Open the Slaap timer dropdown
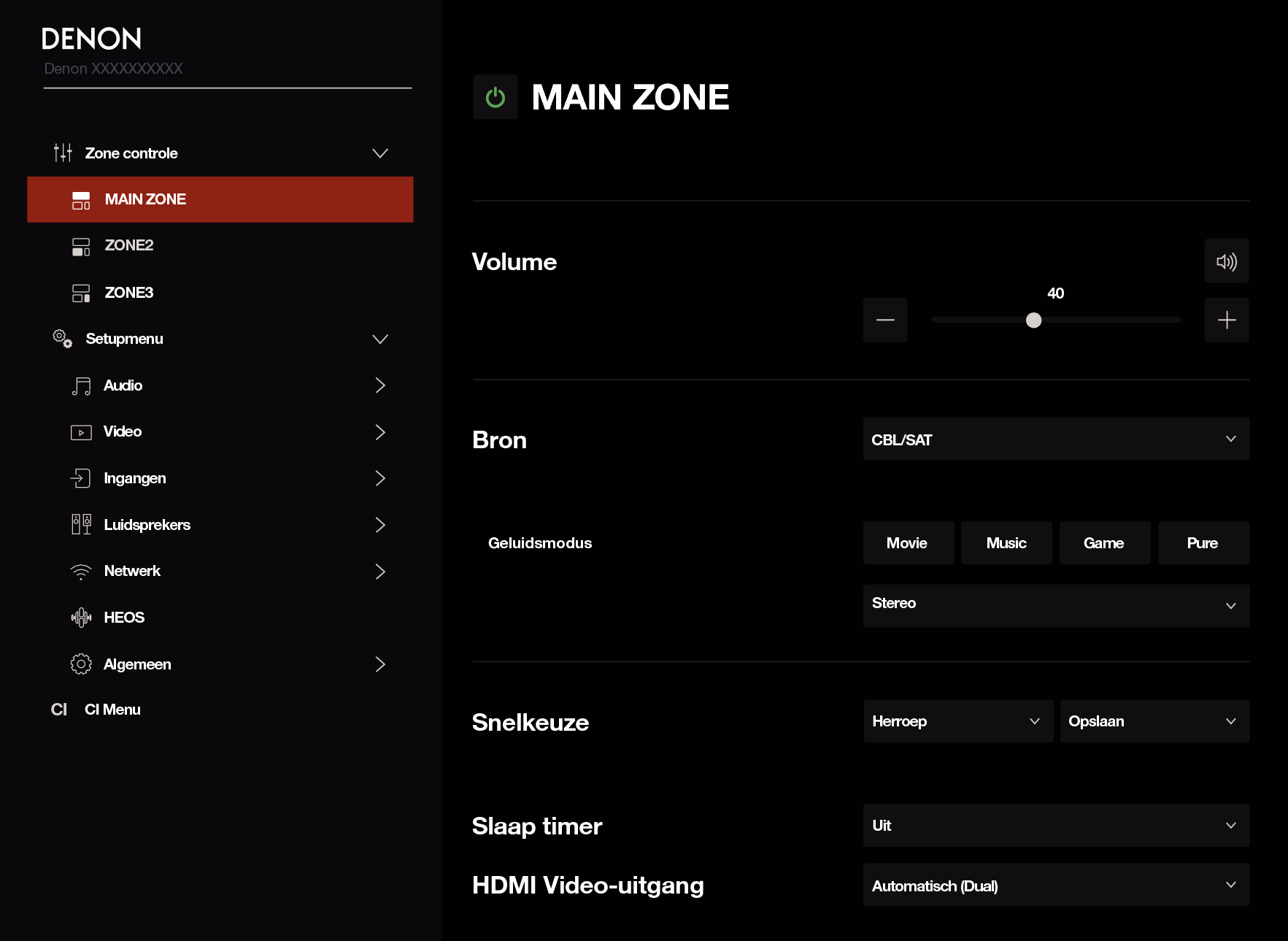This screenshot has height=941, width=1288. pos(1055,826)
